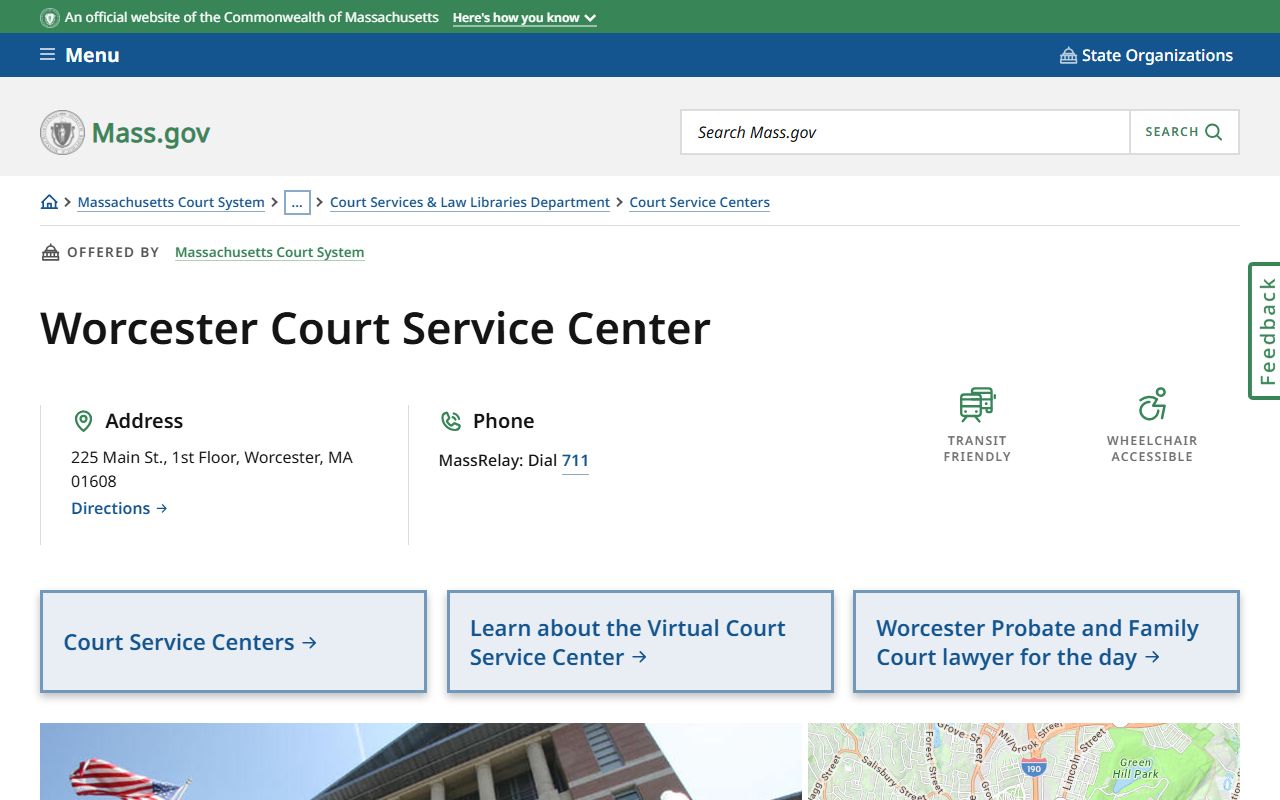Open Court Services & Law Libraries Department link
The width and height of the screenshot is (1280, 800).
pos(470,202)
